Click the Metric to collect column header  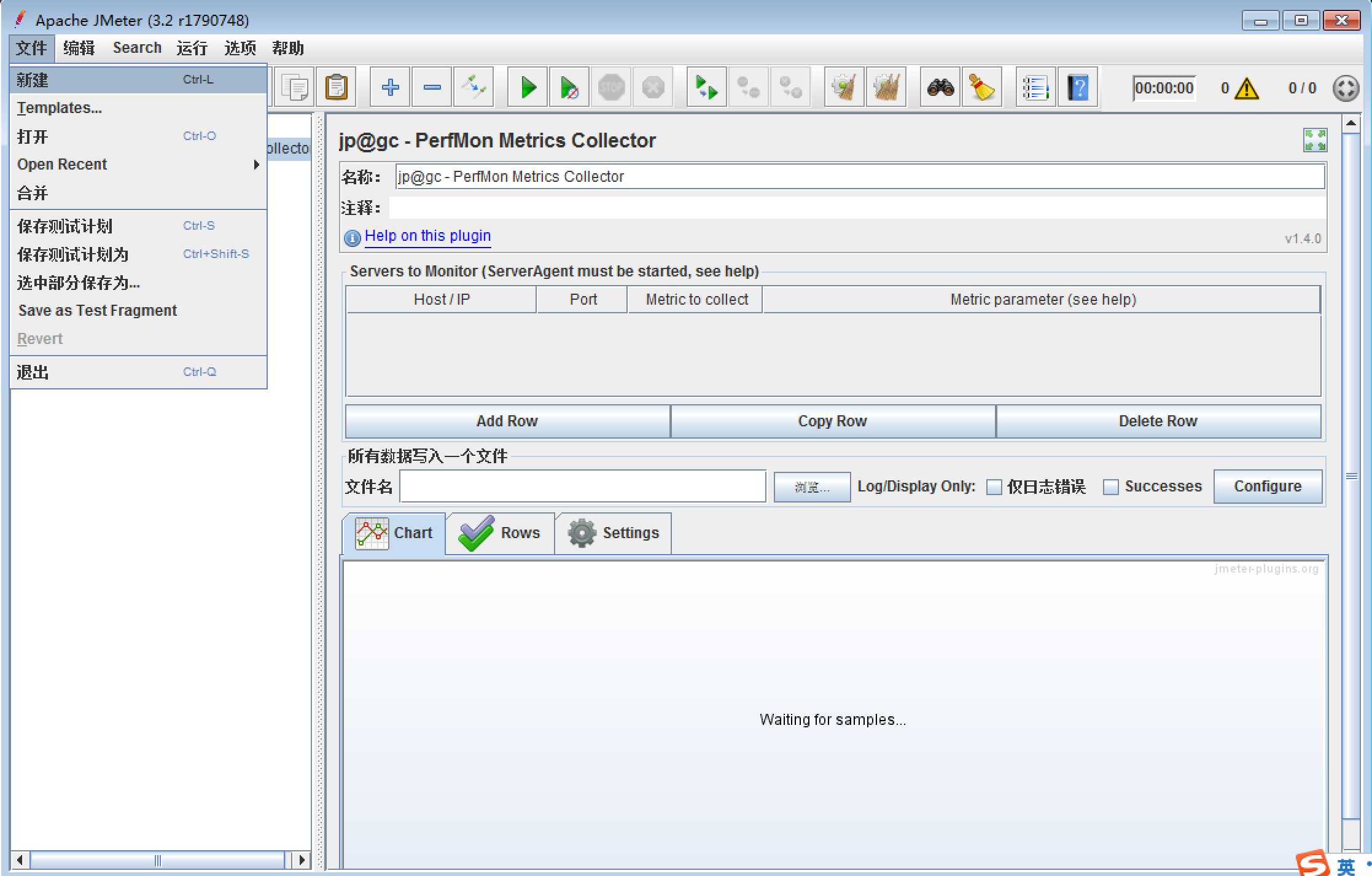coord(696,300)
